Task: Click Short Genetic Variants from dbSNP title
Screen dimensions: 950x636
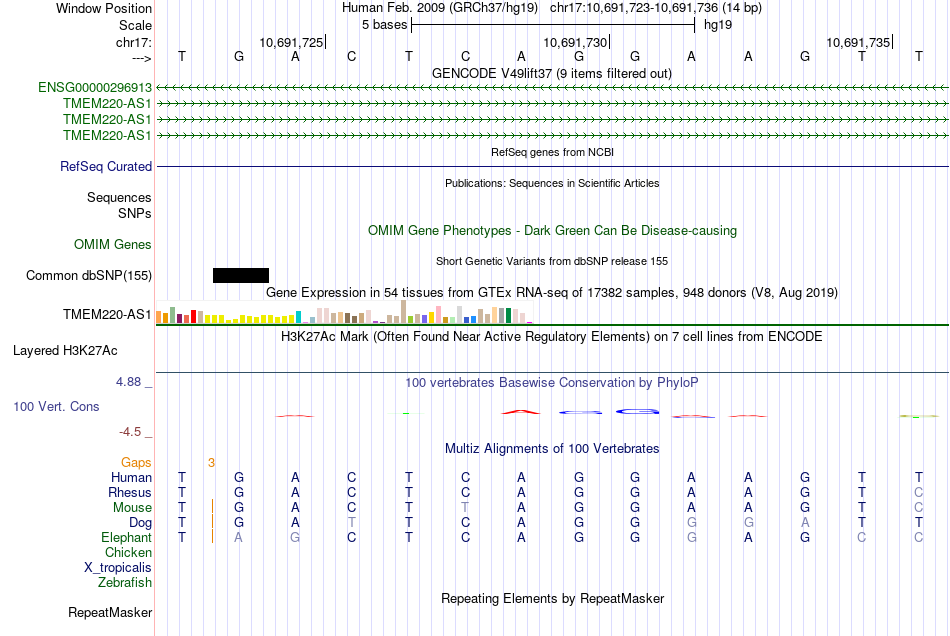Action: (551, 261)
